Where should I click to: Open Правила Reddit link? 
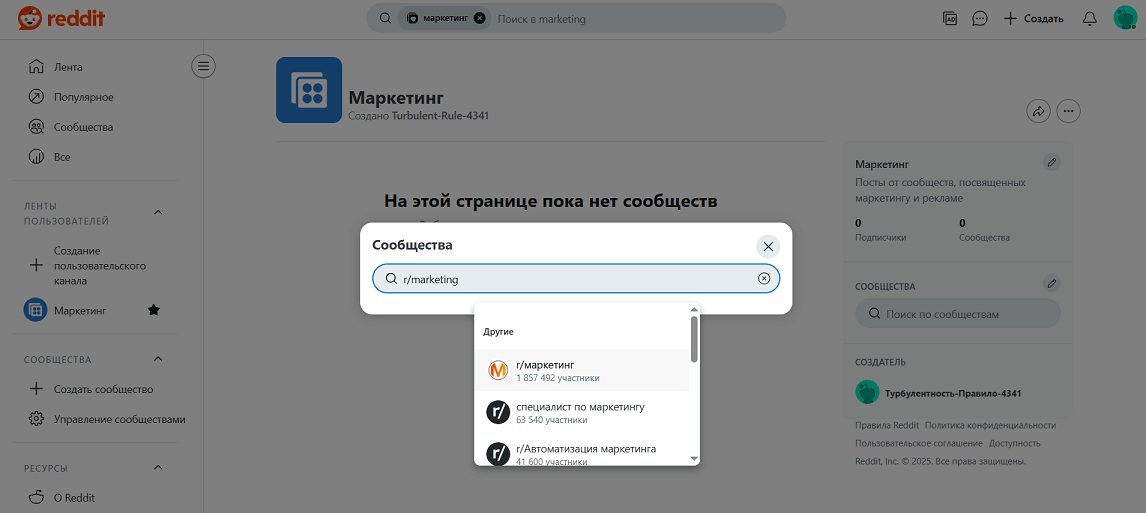[887, 425]
